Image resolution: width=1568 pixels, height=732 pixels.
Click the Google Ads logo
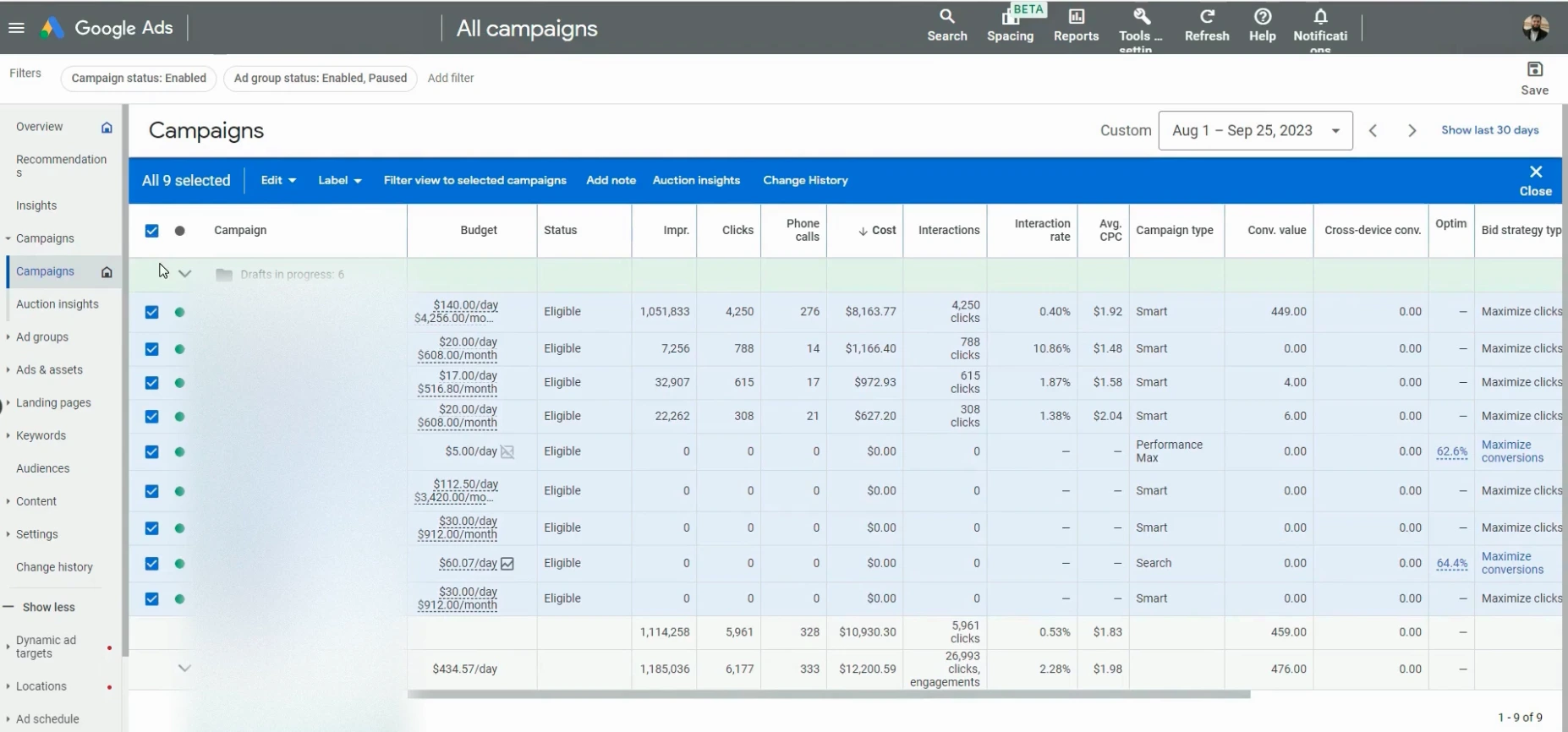click(107, 28)
